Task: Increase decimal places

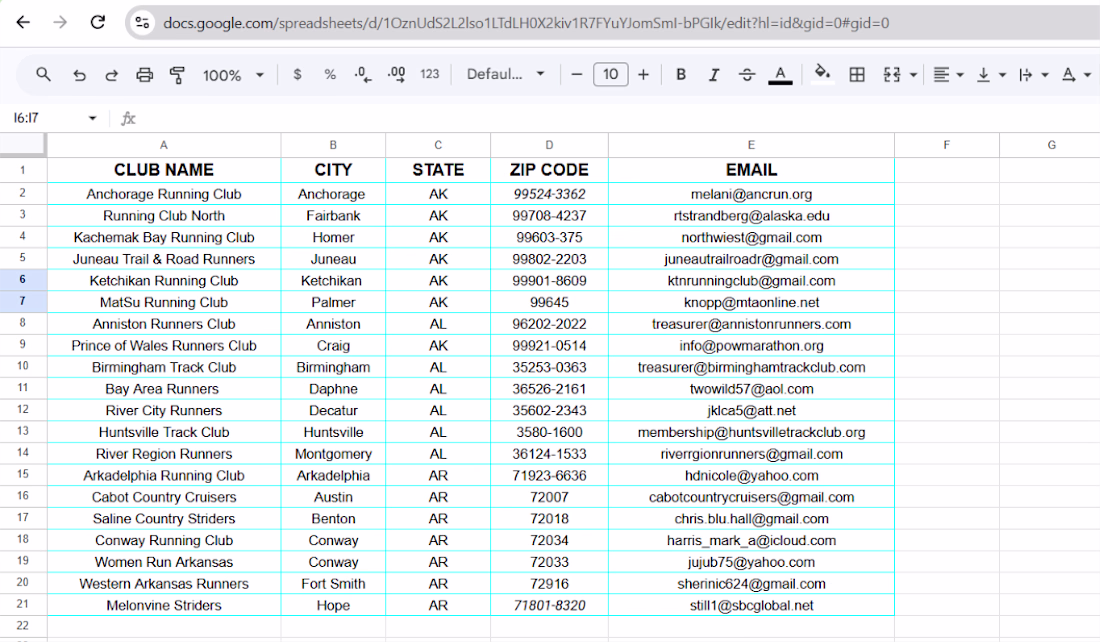Action: (x=396, y=74)
